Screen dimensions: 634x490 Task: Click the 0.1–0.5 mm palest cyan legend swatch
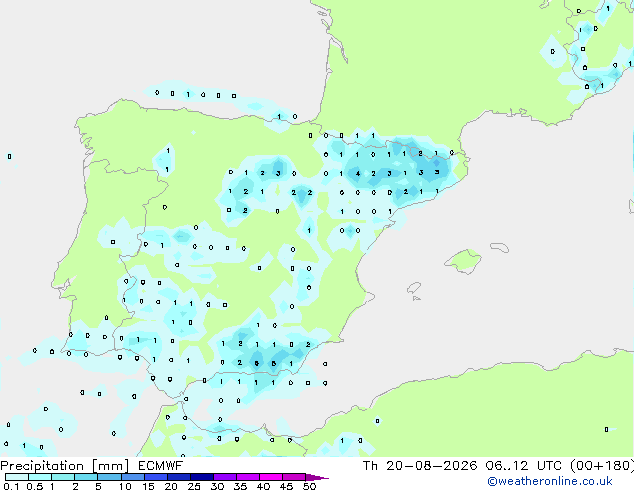tap(17, 477)
